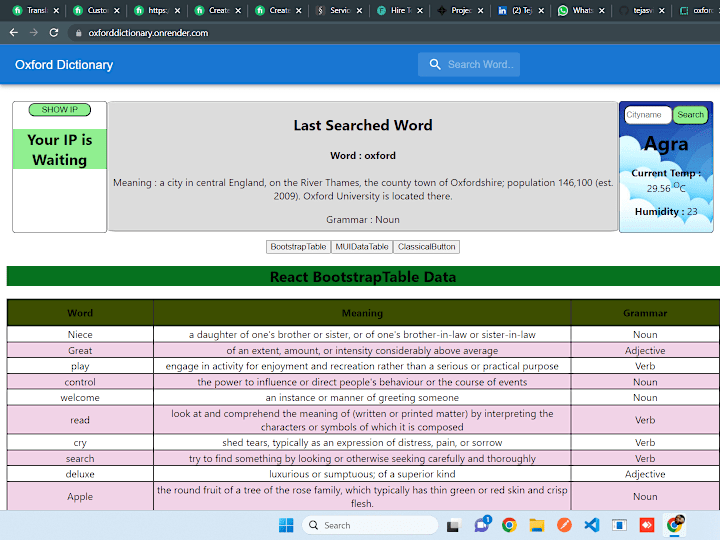Select the MUIDataTable button
The image size is (720, 540).
[x=362, y=247]
